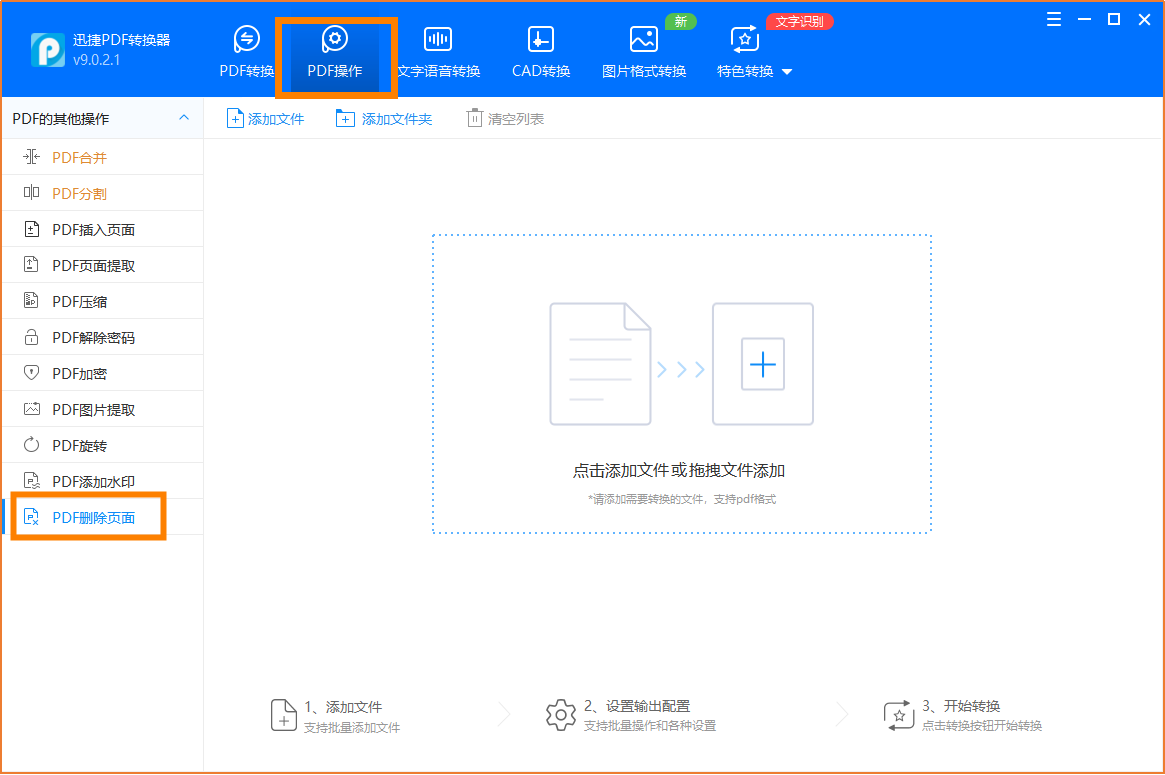Click the 迅捷PDF转换器 app logo
This screenshot has height=775, width=1165.
pyautogui.click(x=48, y=50)
